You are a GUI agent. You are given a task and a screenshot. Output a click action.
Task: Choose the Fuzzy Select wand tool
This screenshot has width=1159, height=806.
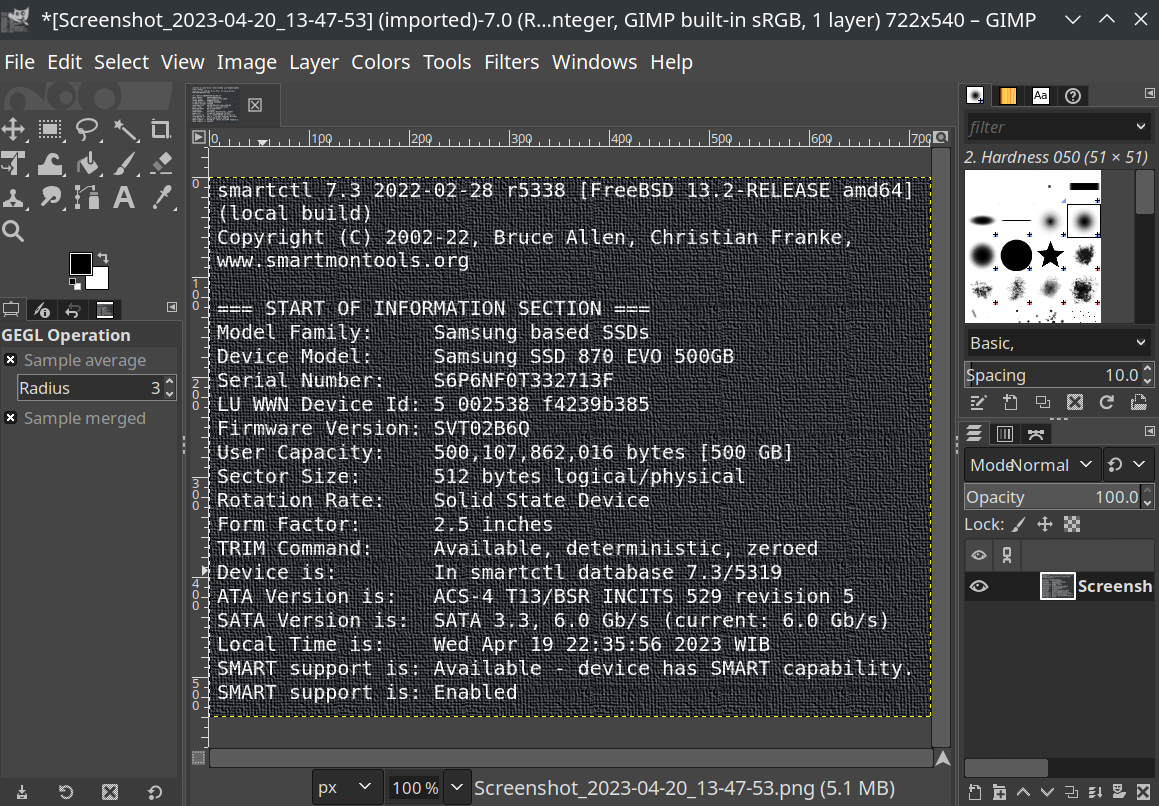pos(124,129)
